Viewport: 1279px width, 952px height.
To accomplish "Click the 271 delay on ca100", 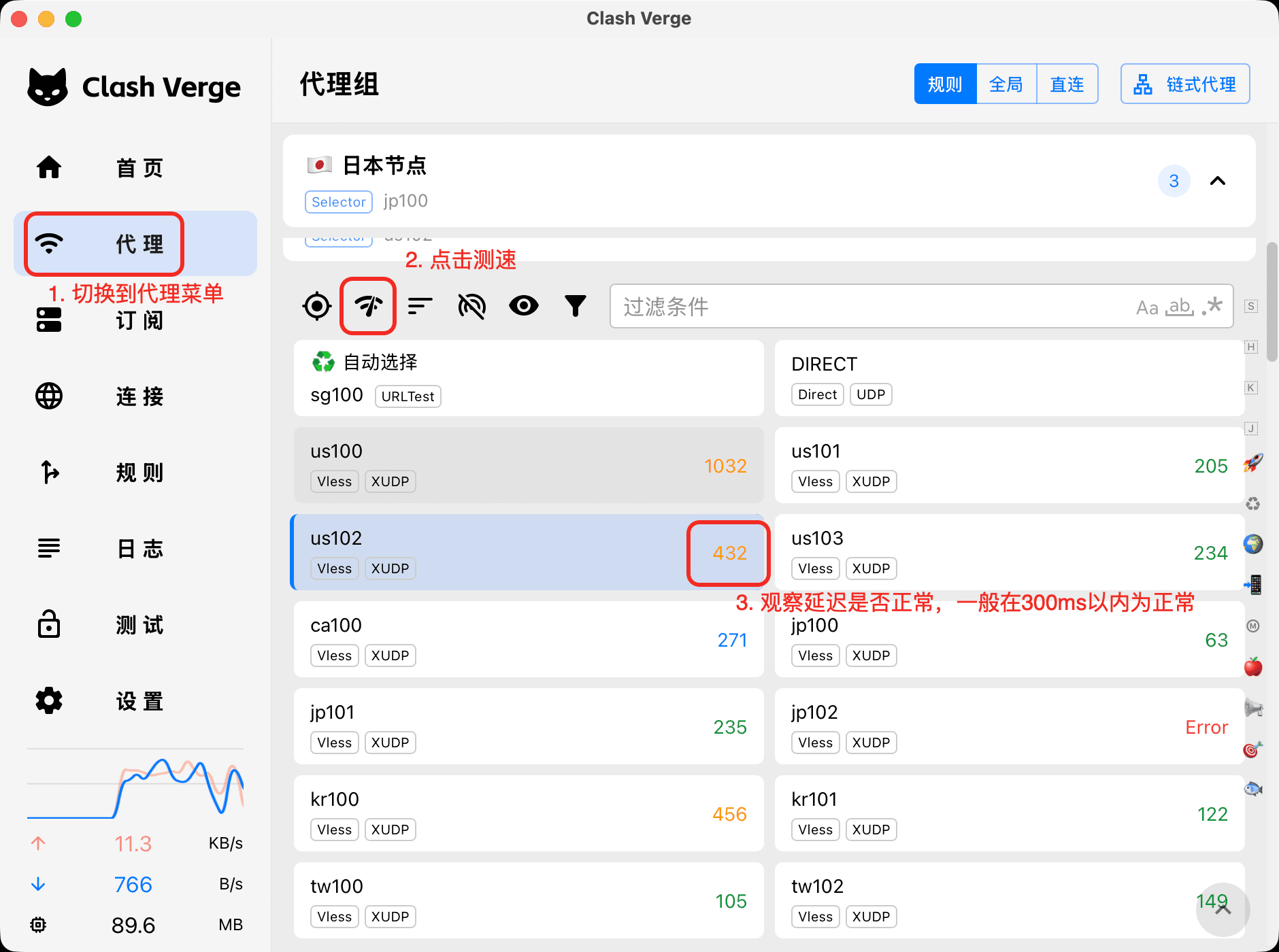I will click(732, 640).
